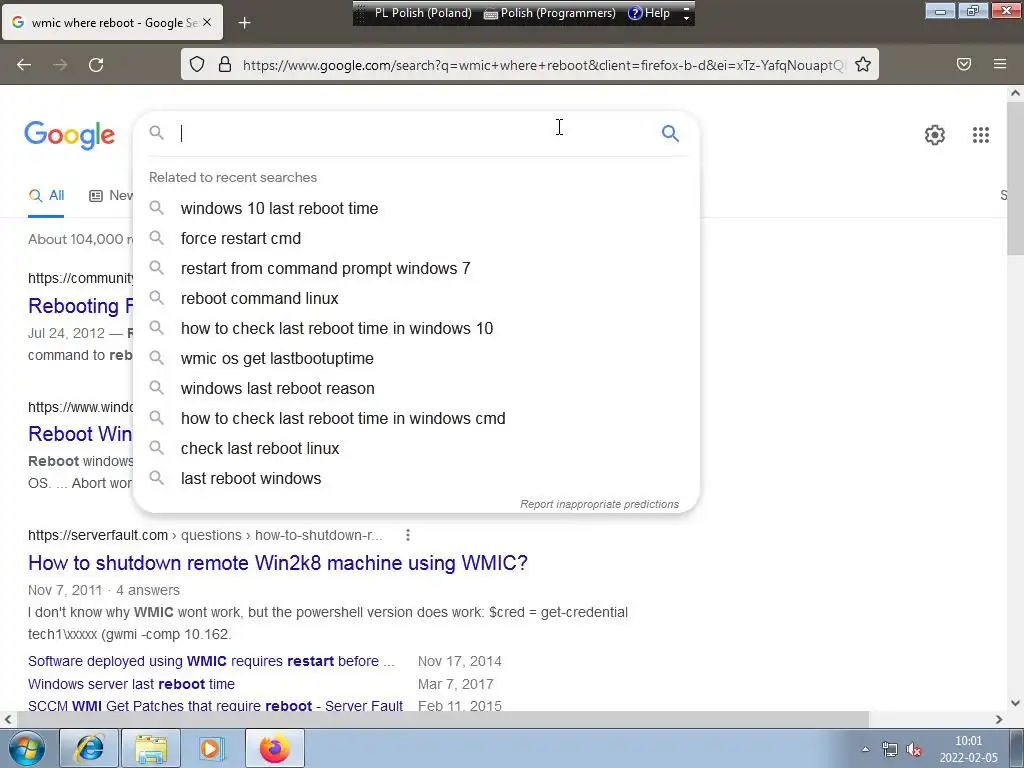This screenshot has height=768, width=1024.
Task: Open the Windows Start menu orb
Action: pos(26,748)
